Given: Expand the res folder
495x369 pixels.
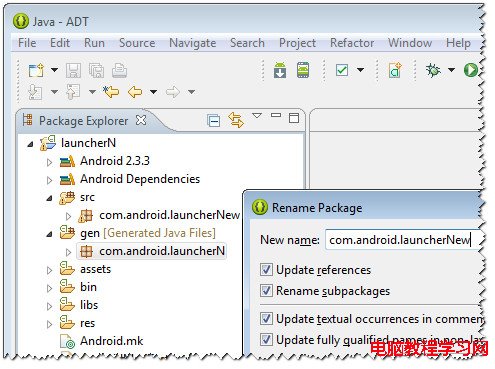Looking at the screenshot, I should coord(49,324).
